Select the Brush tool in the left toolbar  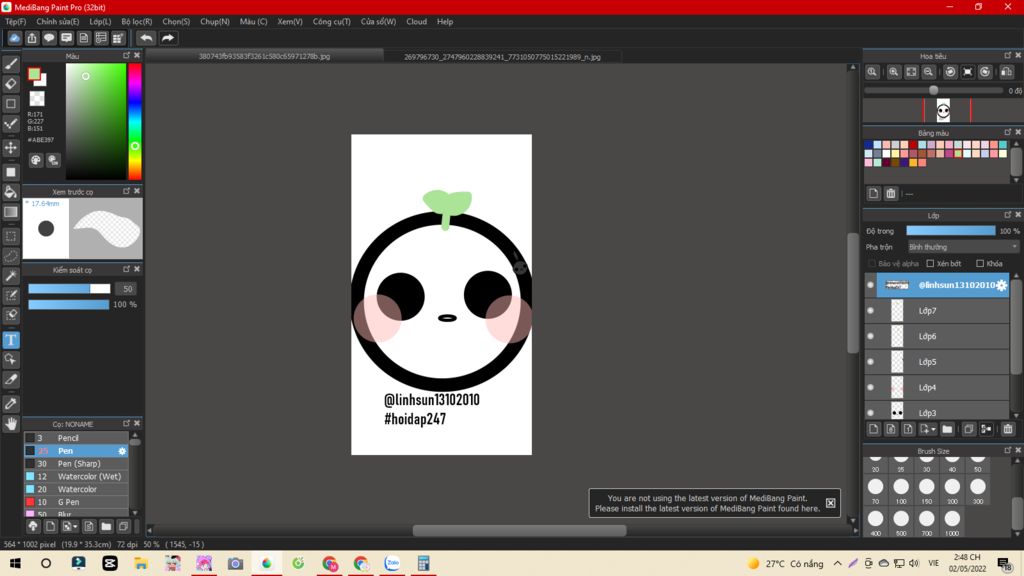[x=11, y=64]
